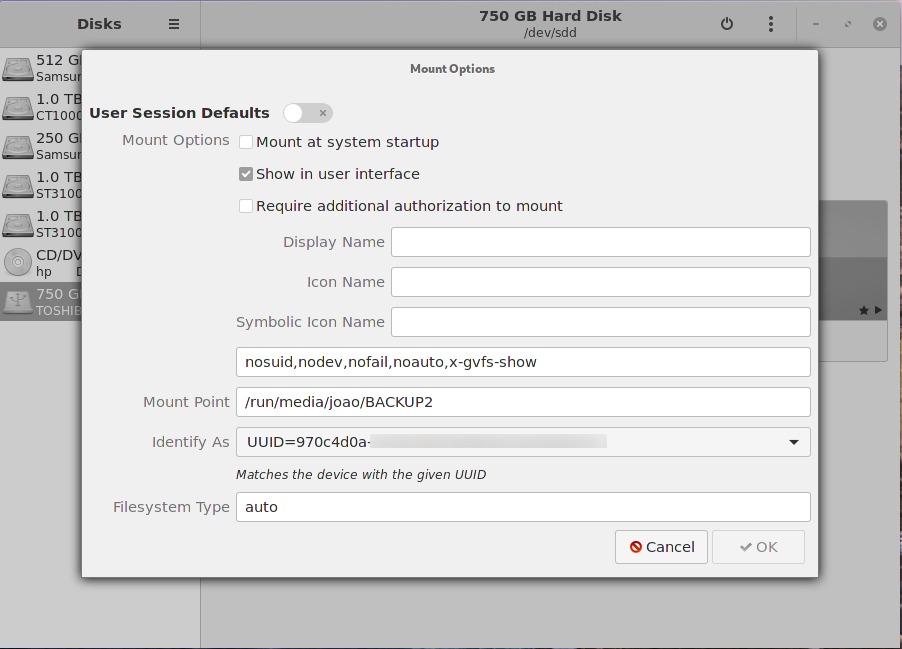Select the first 1.0 TB ST3100 disk

(41, 185)
